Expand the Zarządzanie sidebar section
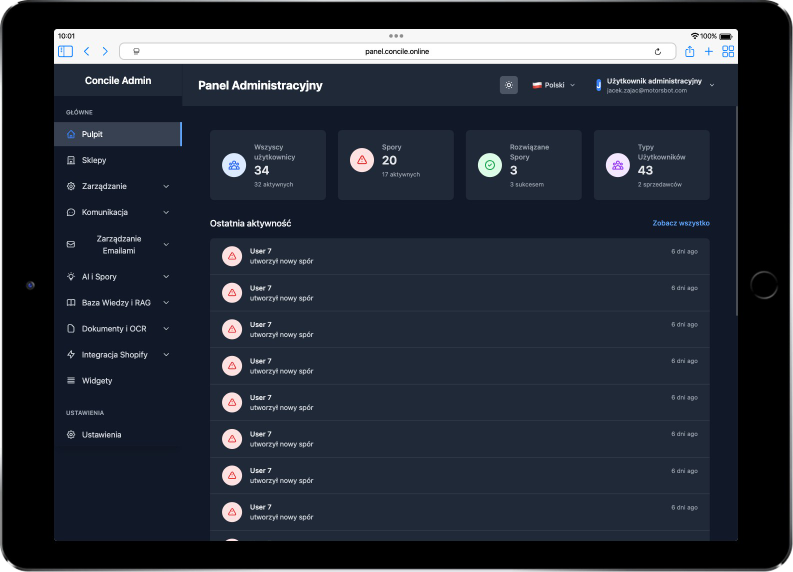The image size is (793, 572). 117,186
